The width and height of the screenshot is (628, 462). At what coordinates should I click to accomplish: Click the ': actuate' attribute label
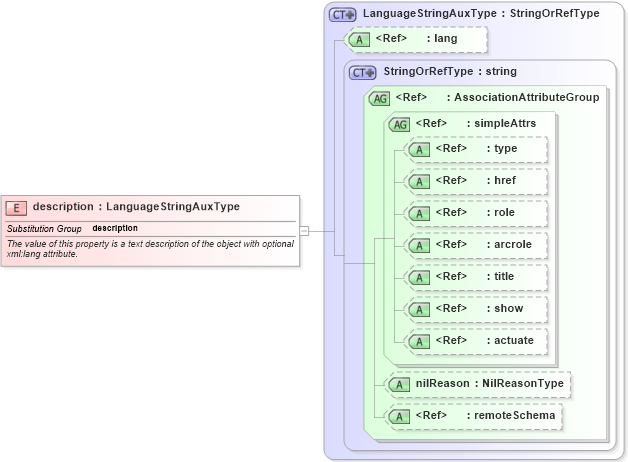pyautogui.click(x=510, y=340)
